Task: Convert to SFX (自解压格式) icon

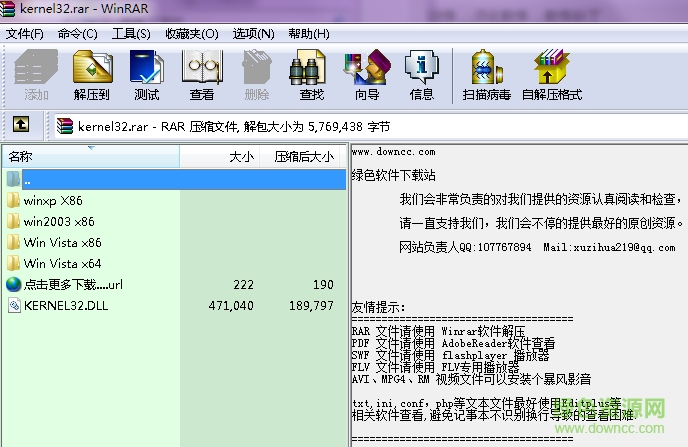Action: [551, 67]
